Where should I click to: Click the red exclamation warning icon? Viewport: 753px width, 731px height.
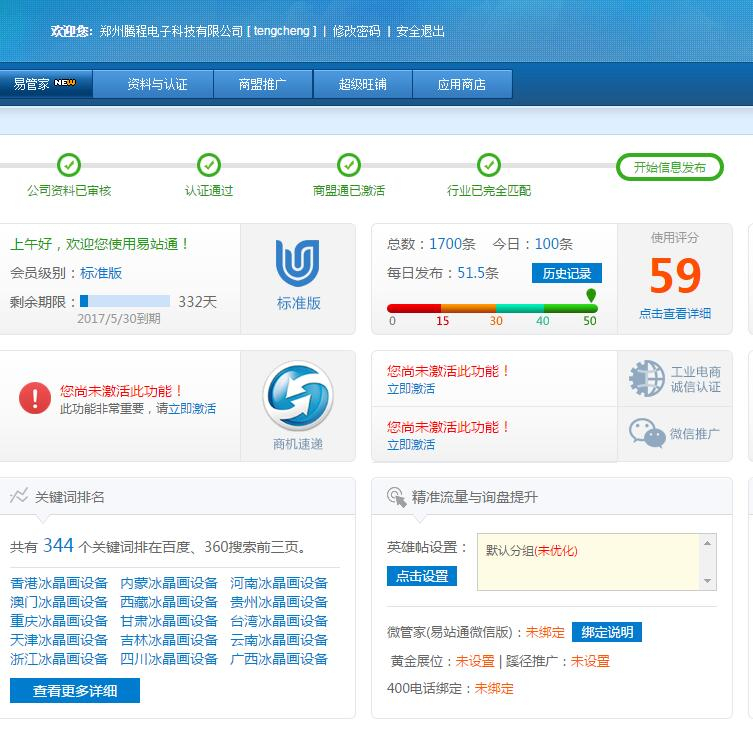point(35,398)
